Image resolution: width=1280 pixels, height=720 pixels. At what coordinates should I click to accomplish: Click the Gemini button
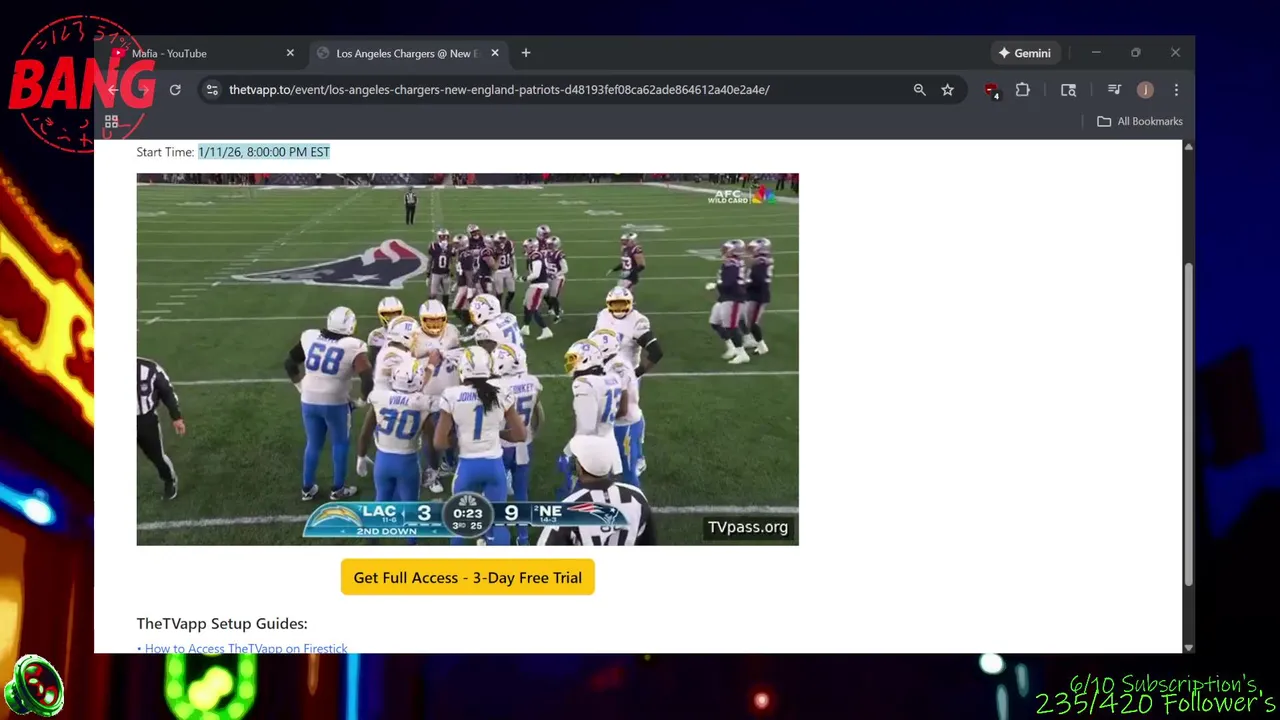[x=1024, y=53]
